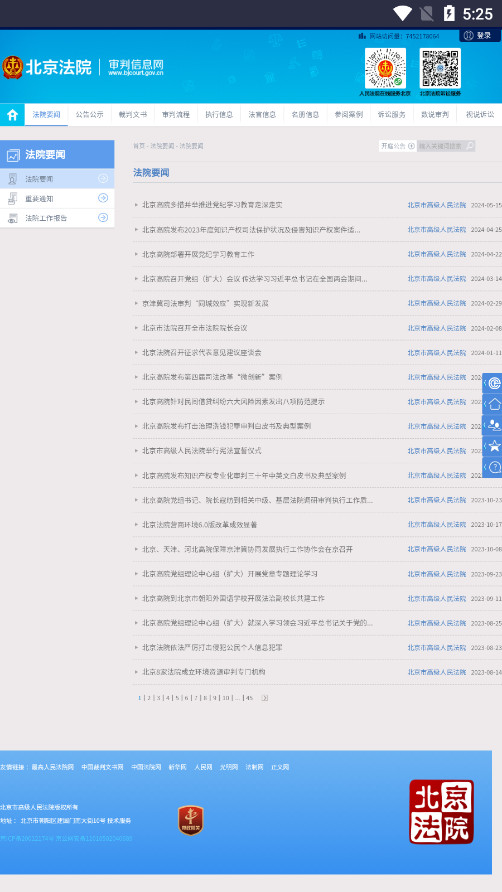Screen dimensions: 502x892
Task: Expand the 开庭公告 search category dropdown
Action: coord(398,146)
